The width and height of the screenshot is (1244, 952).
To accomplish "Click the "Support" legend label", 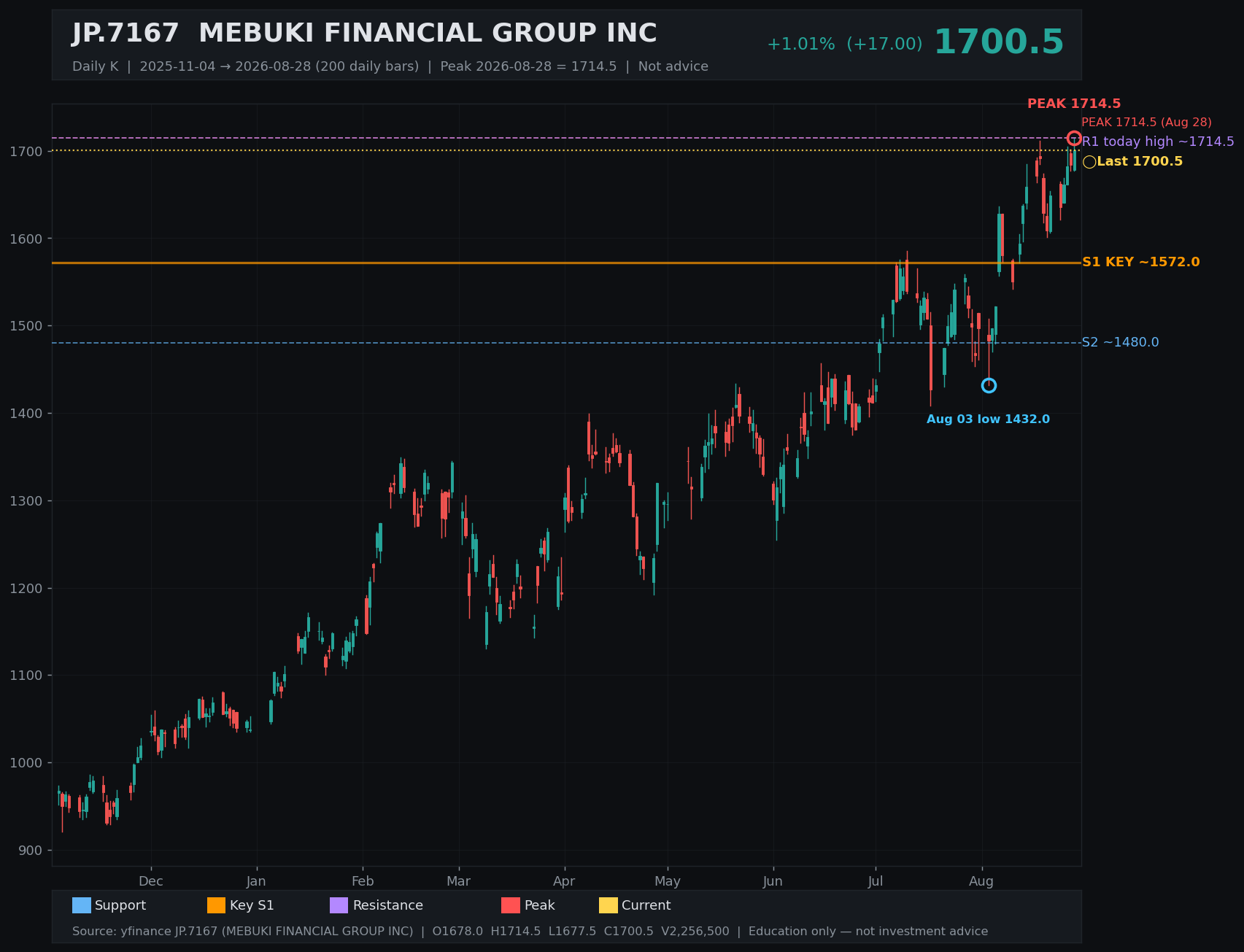I will (120, 905).
